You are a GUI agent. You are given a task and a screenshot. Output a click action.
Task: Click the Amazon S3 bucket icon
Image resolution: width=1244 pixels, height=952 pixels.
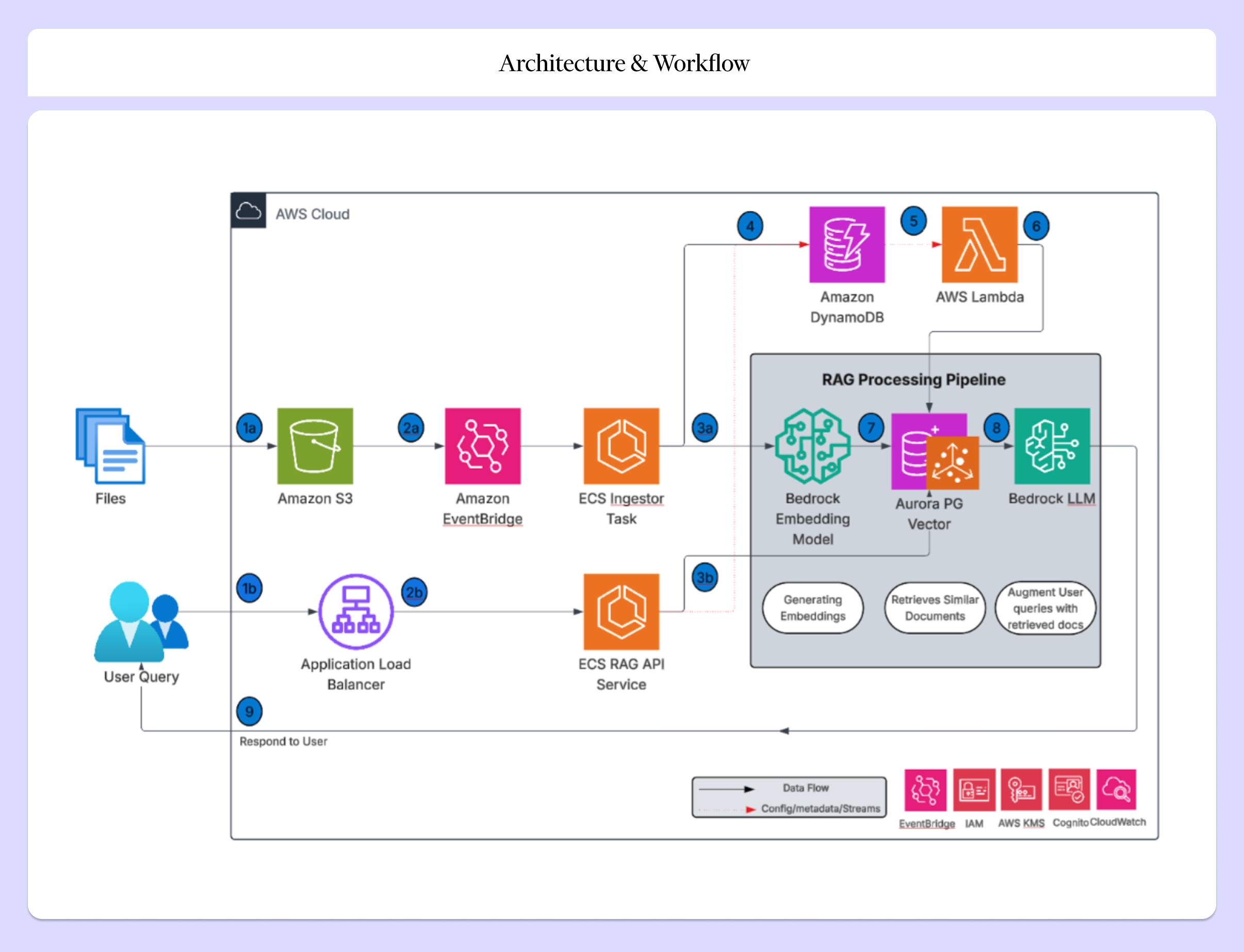pos(315,446)
